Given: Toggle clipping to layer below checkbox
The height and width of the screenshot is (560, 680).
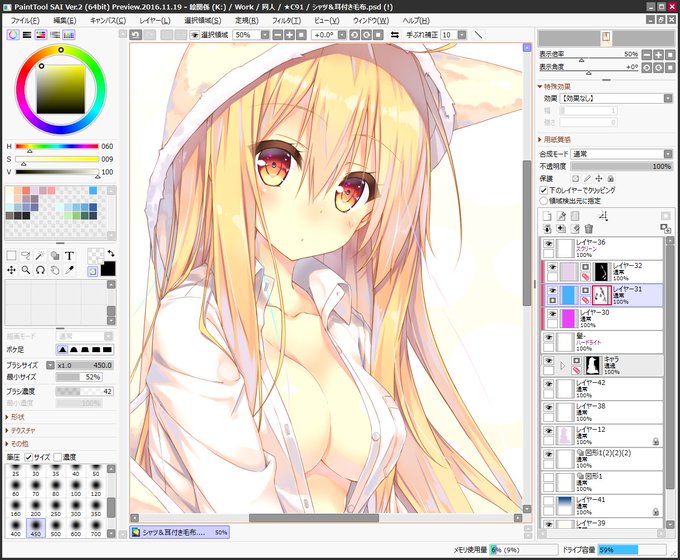Looking at the screenshot, I should 543,190.
